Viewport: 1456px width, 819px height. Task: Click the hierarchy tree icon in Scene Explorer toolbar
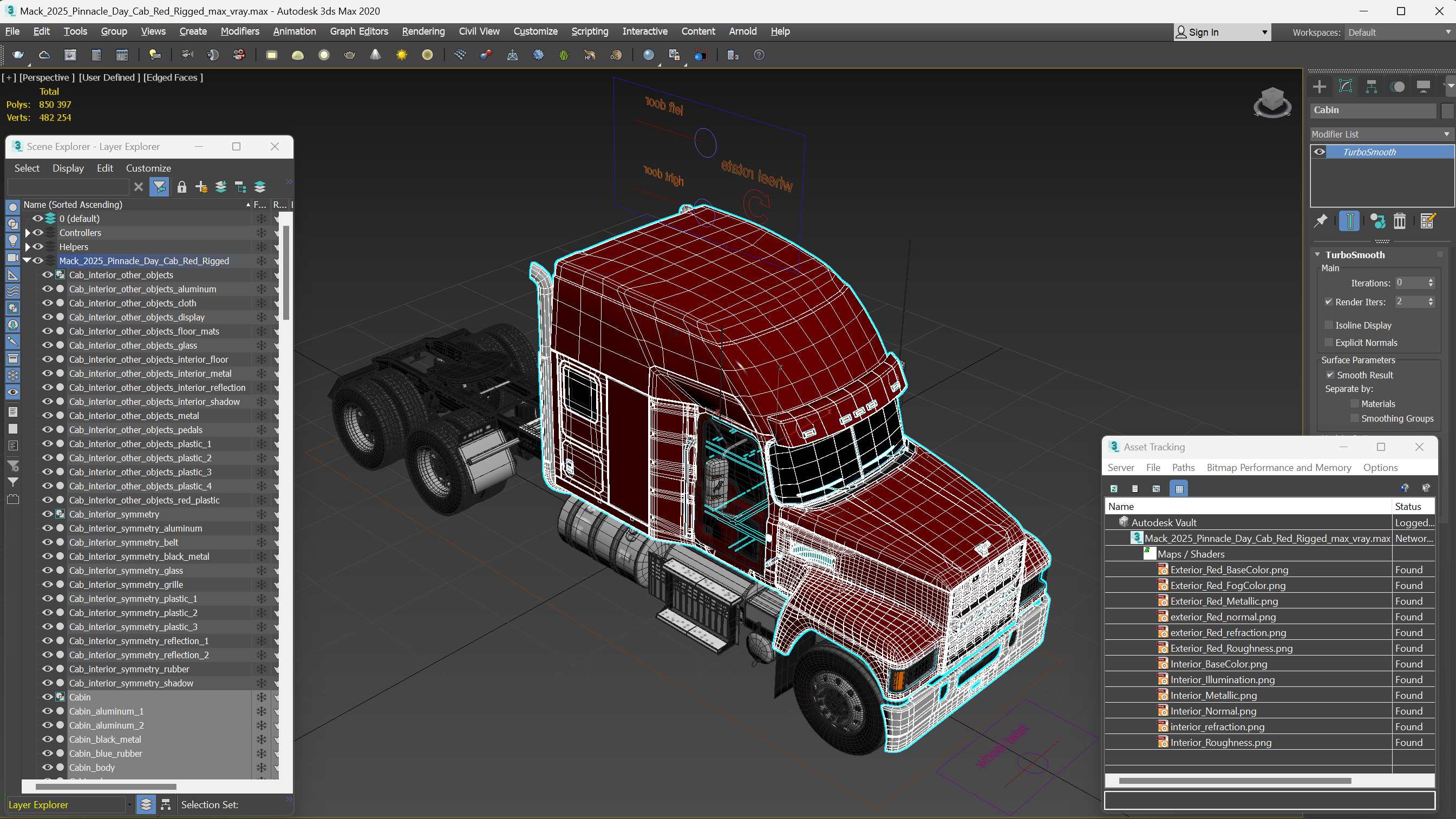(x=240, y=187)
